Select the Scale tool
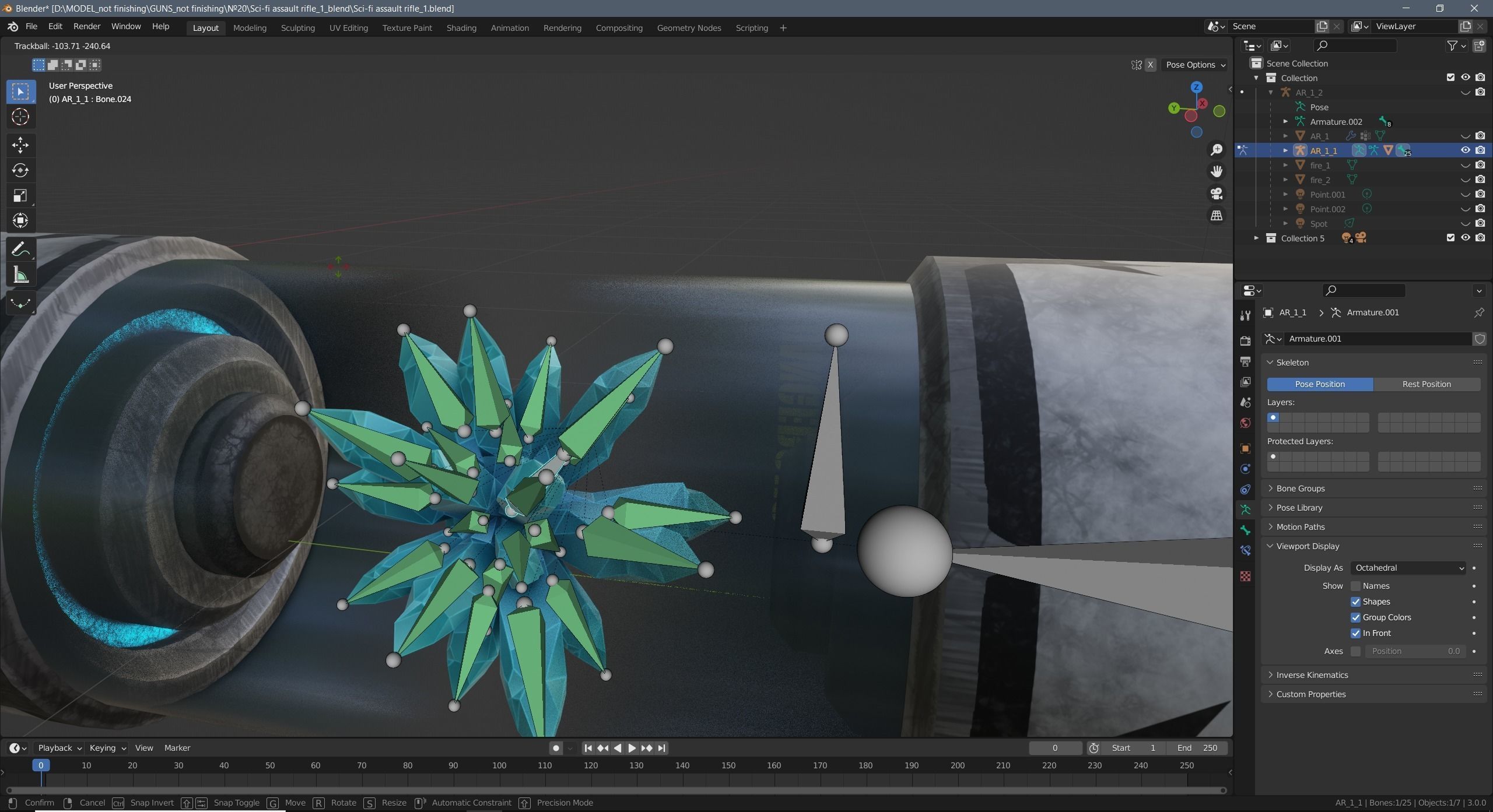Viewport: 1493px width, 812px height. (20, 195)
